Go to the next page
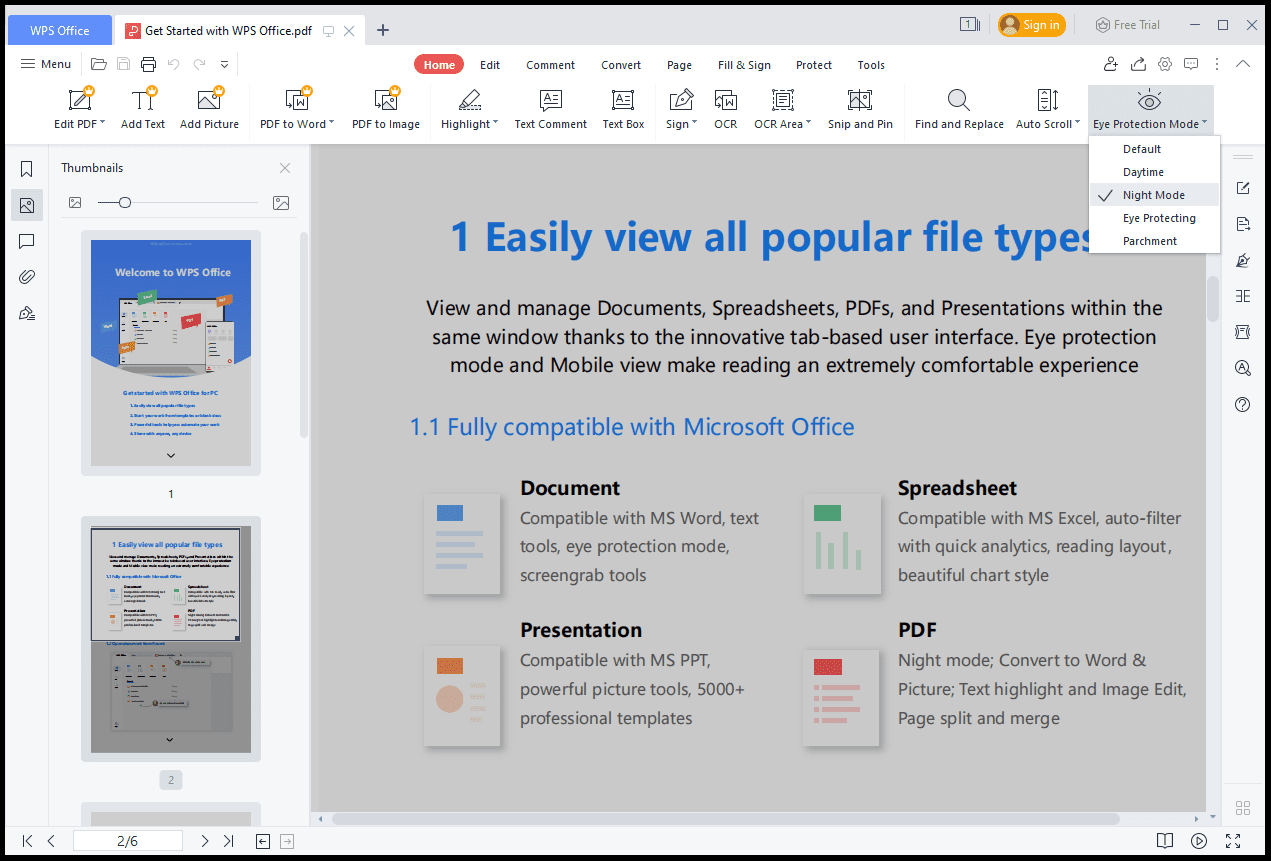The height and width of the screenshot is (861, 1271). 204,841
